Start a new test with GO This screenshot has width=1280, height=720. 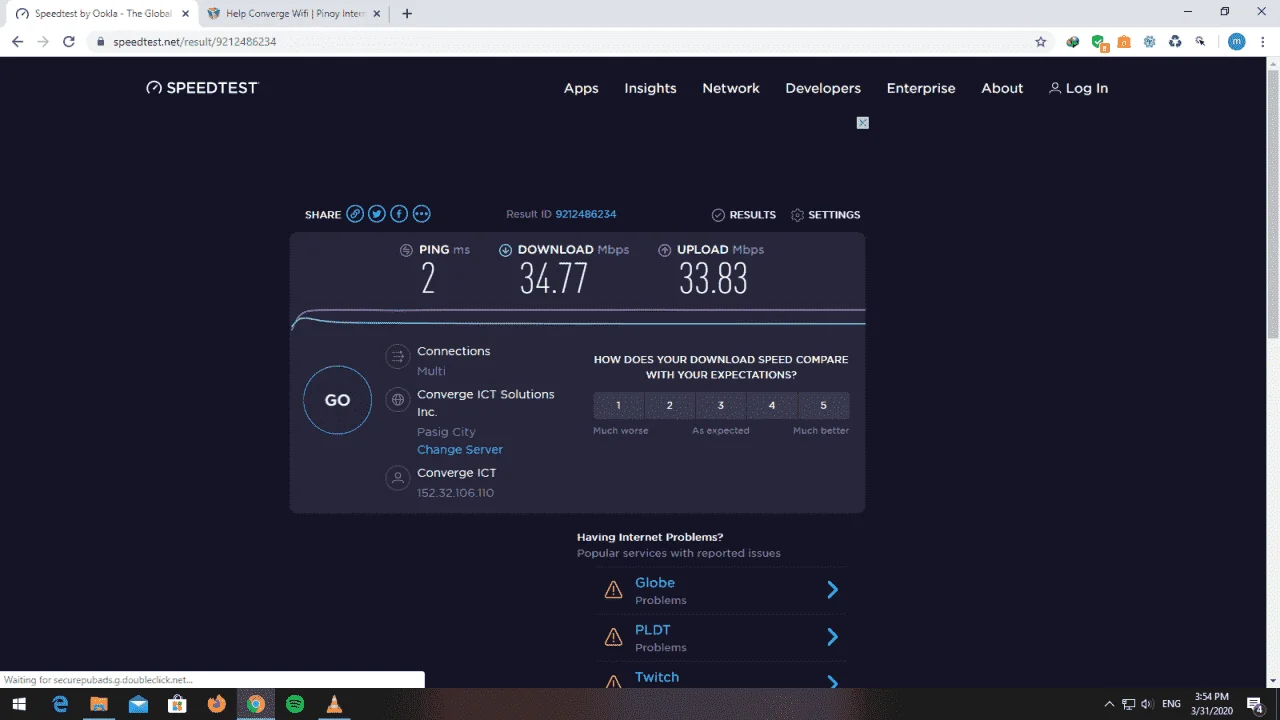click(x=337, y=400)
